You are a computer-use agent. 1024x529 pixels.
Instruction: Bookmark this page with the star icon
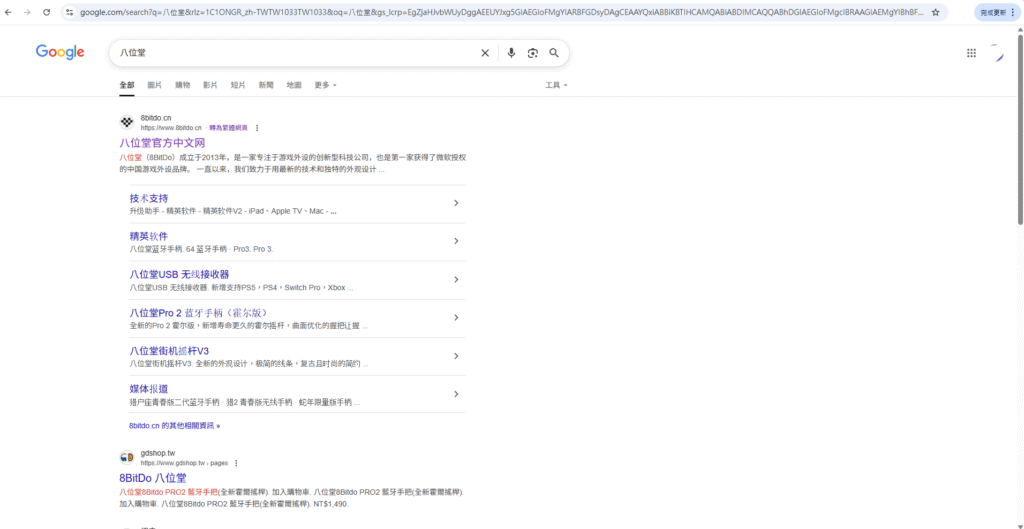[x=935, y=12]
